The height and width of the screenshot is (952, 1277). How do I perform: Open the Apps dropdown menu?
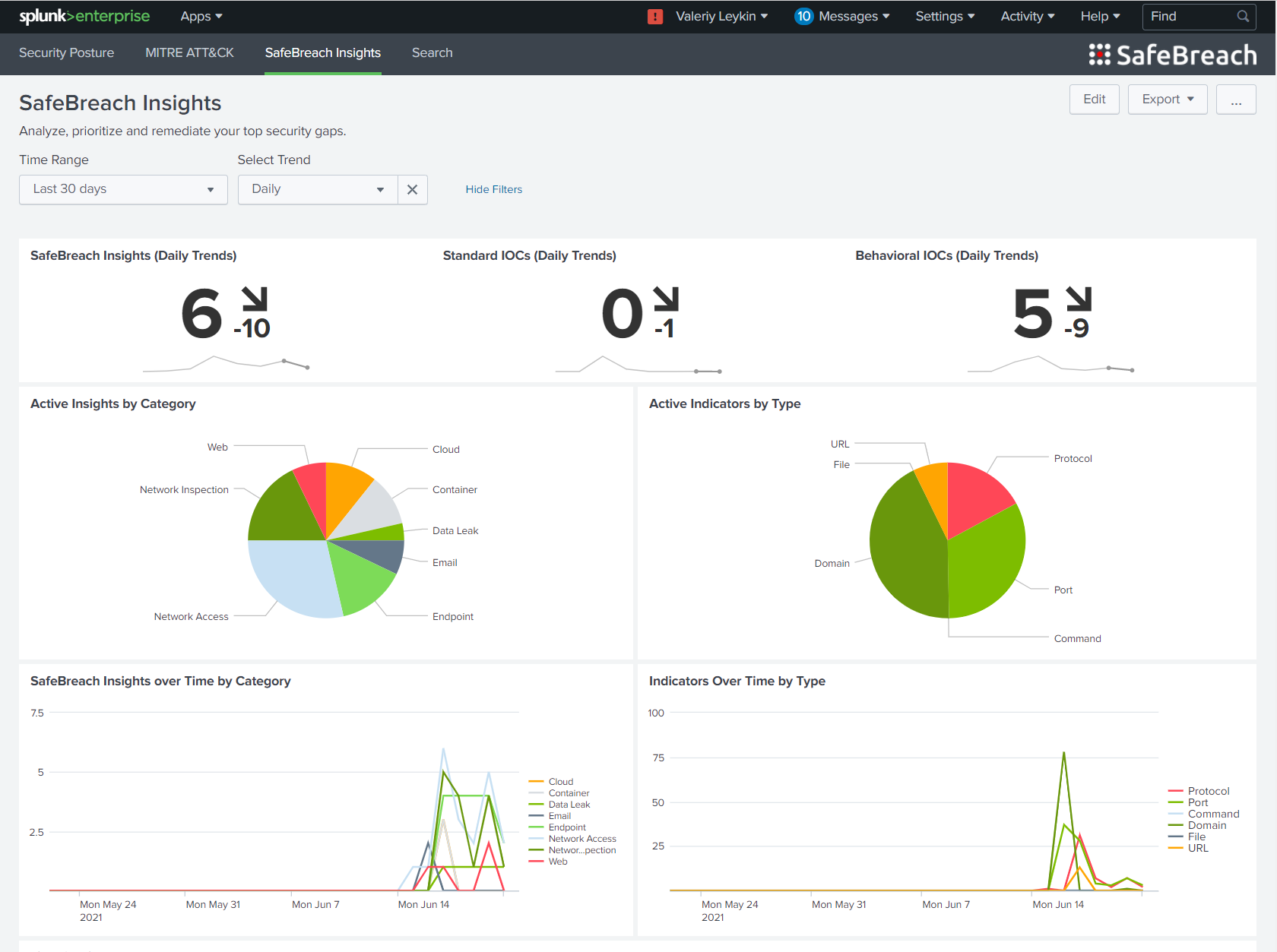201,16
